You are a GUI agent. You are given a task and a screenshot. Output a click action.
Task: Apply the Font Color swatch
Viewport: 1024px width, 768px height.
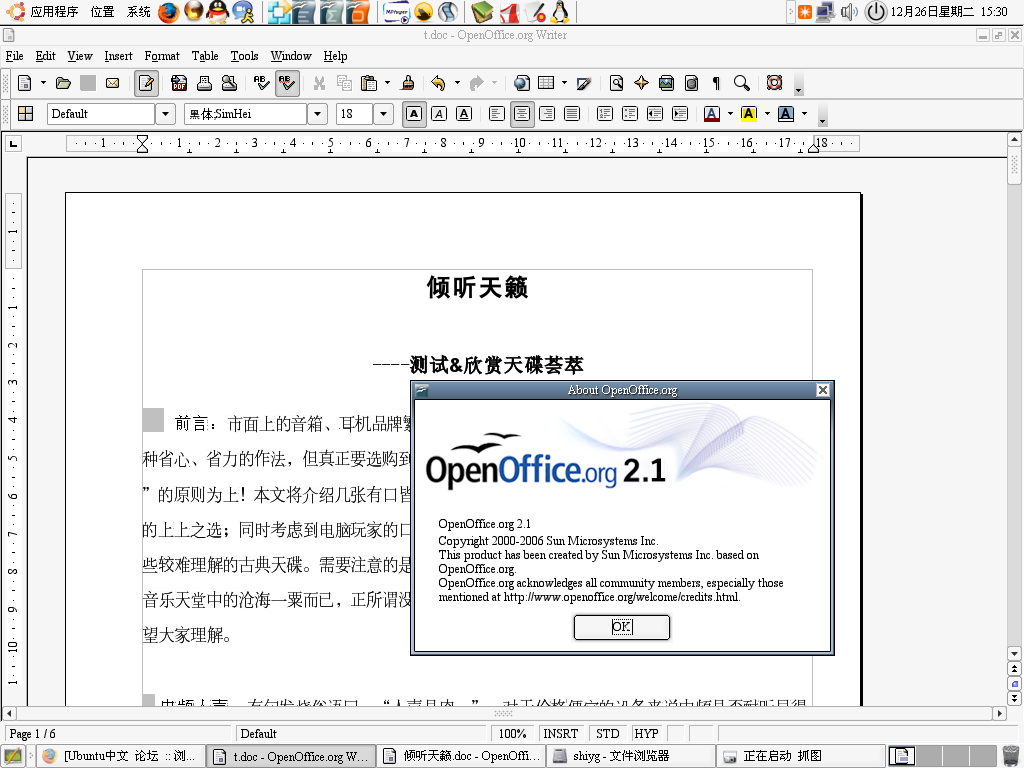(x=712, y=114)
